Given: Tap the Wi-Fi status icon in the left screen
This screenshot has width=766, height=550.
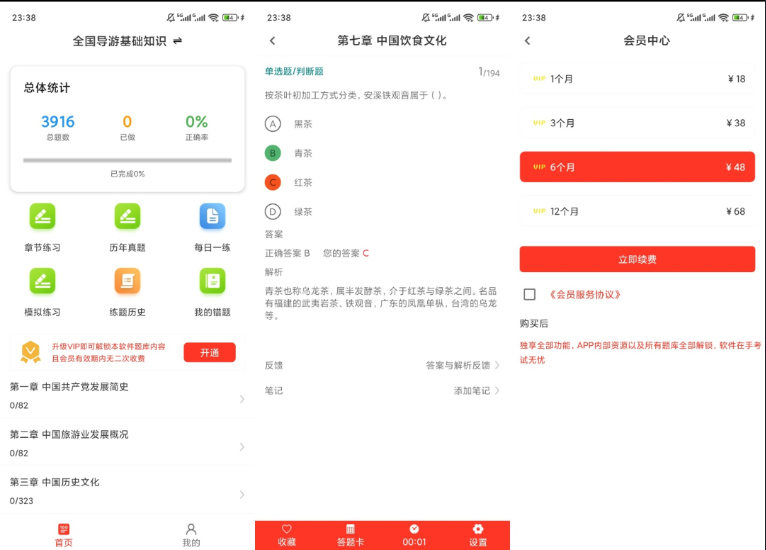Looking at the screenshot, I should [x=213, y=18].
